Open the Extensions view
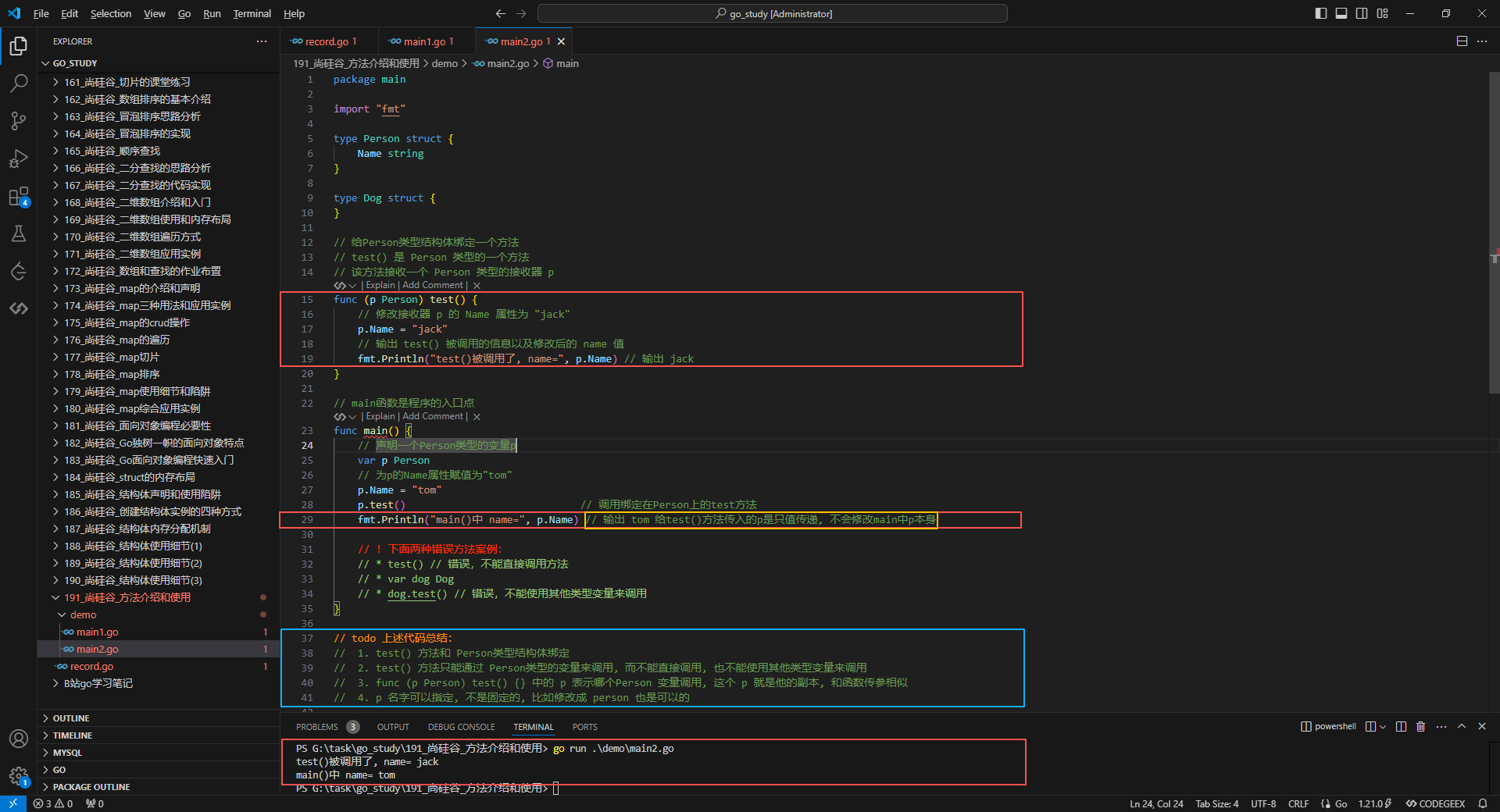This screenshot has height=812, width=1500. [19, 196]
